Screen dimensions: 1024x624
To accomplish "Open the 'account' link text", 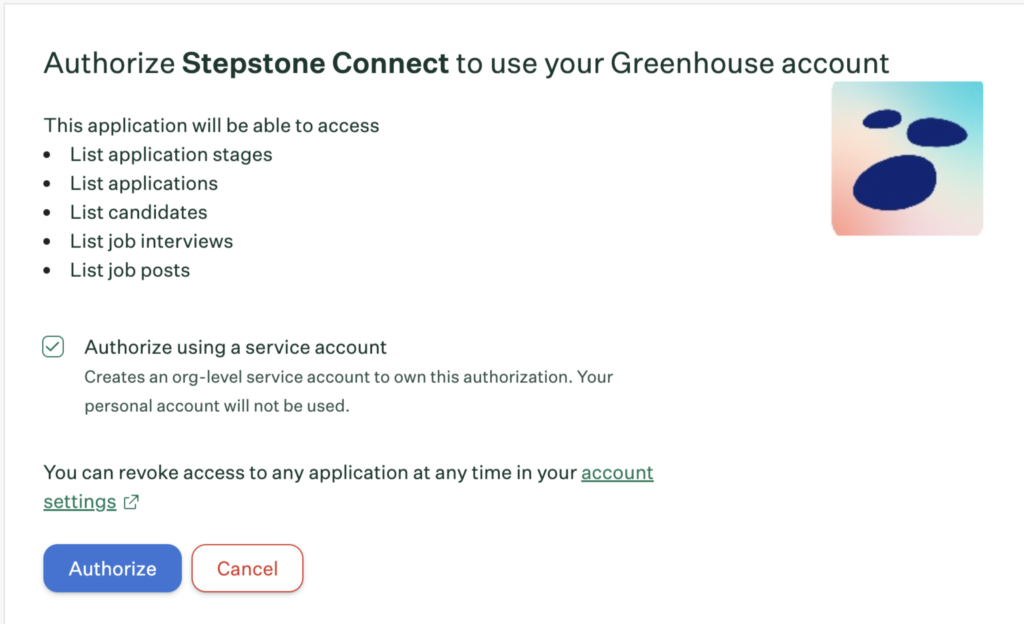I will pos(617,473).
